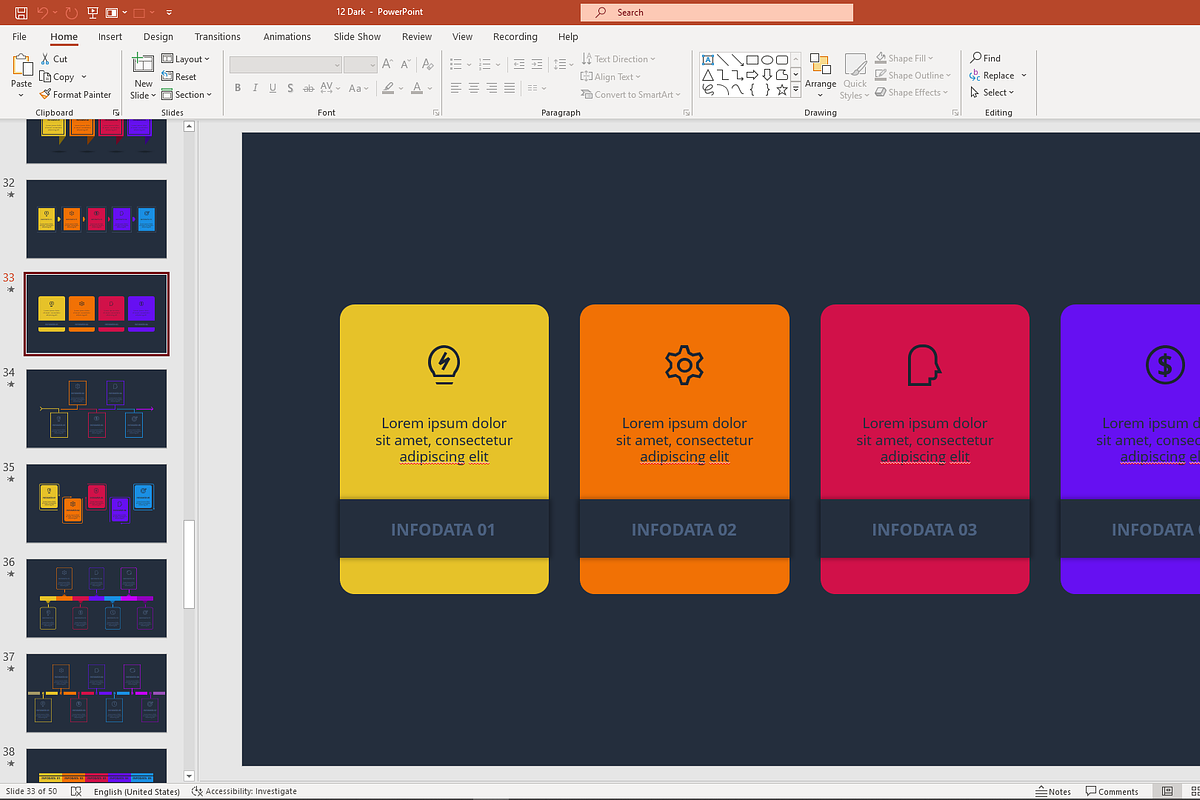Screen dimensions: 1200x800
Task: Switch to the Design tab
Action: pyautogui.click(x=158, y=37)
